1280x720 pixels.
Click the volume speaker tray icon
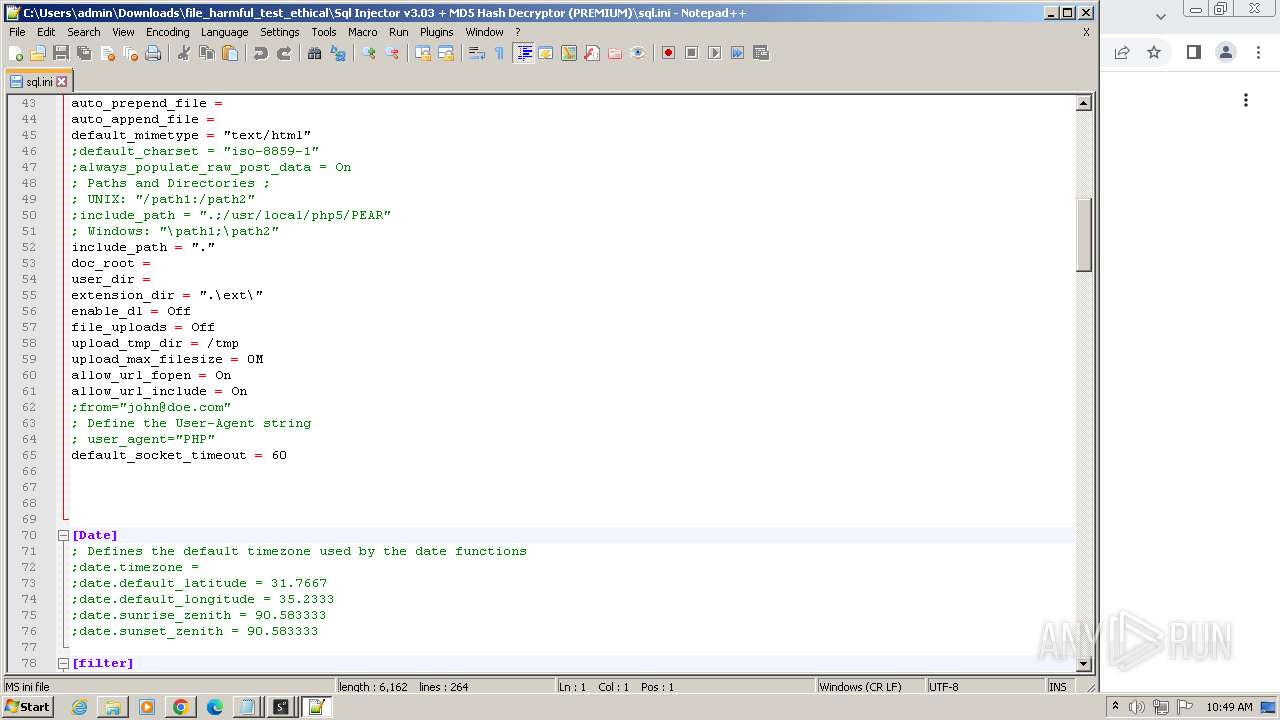pyautogui.click(x=1137, y=707)
